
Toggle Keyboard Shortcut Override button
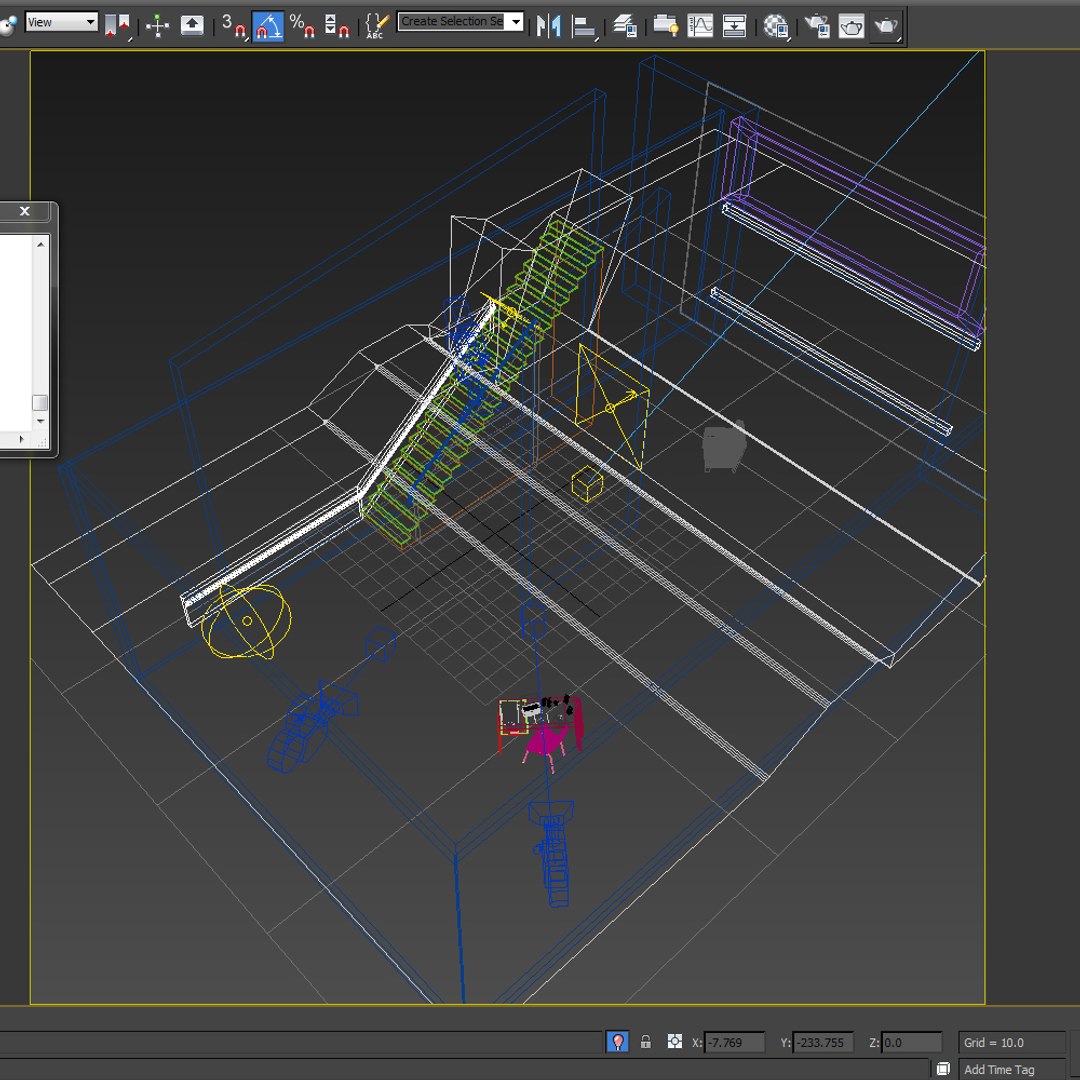(x=191, y=26)
